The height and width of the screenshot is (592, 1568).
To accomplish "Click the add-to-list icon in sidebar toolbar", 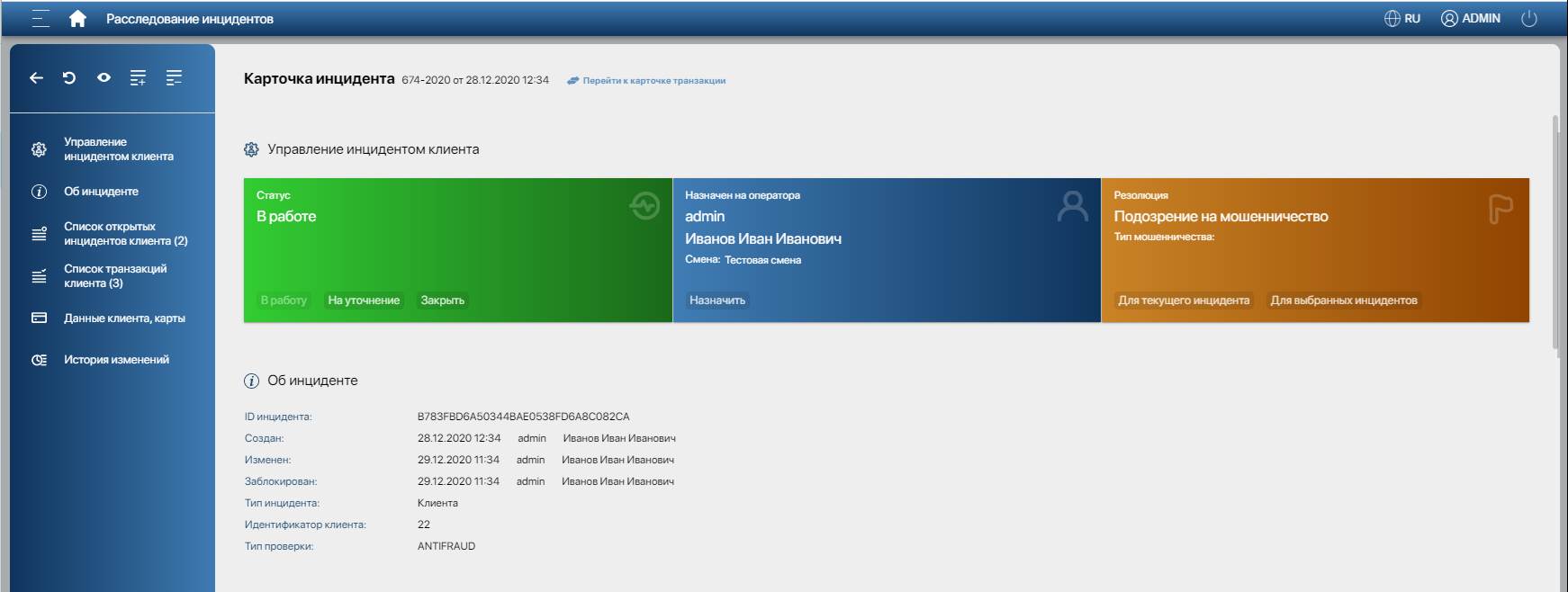I will click(138, 78).
